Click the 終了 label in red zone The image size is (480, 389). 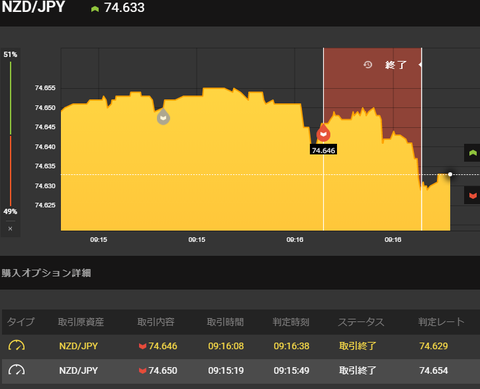point(396,65)
